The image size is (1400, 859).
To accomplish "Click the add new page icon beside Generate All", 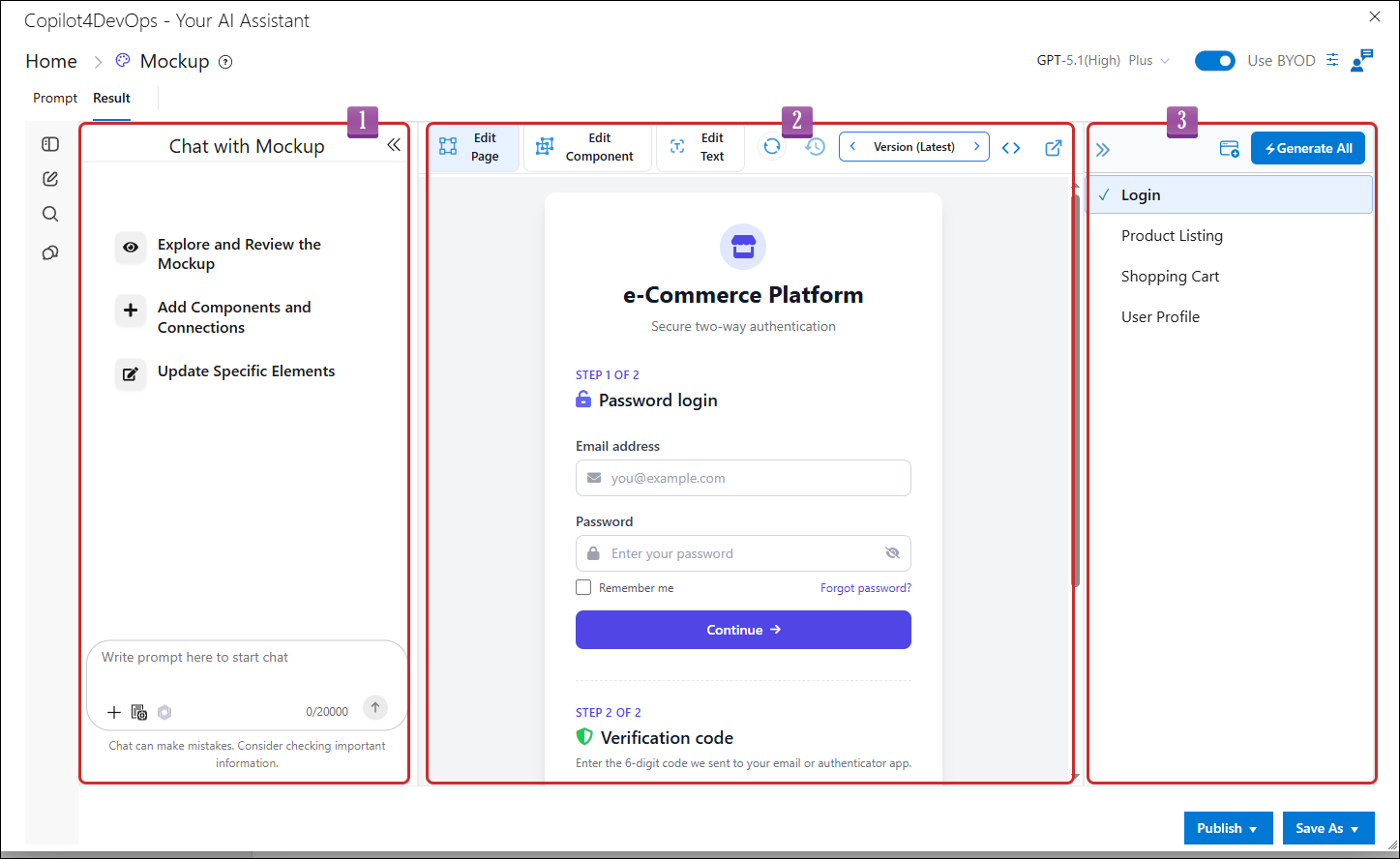I will [x=1229, y=149].
